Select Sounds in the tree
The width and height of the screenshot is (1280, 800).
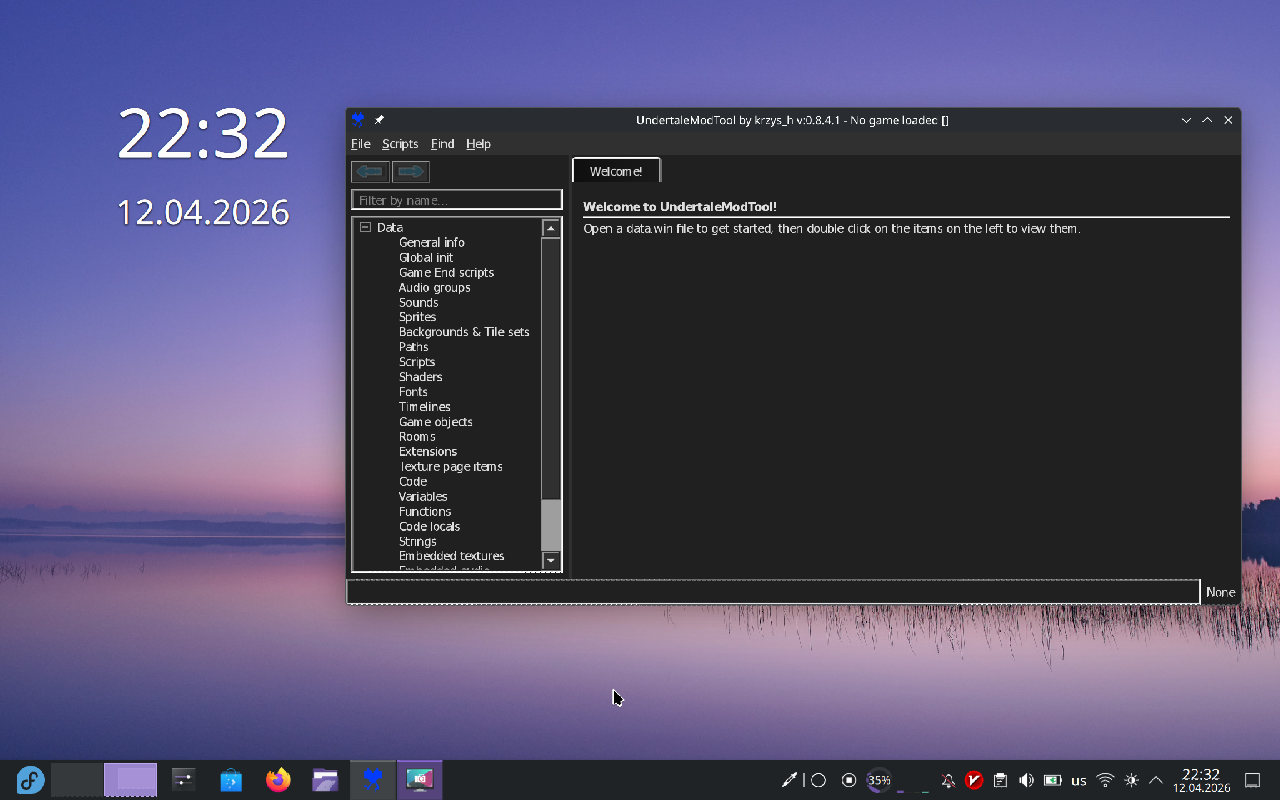(x=418, y=302)
